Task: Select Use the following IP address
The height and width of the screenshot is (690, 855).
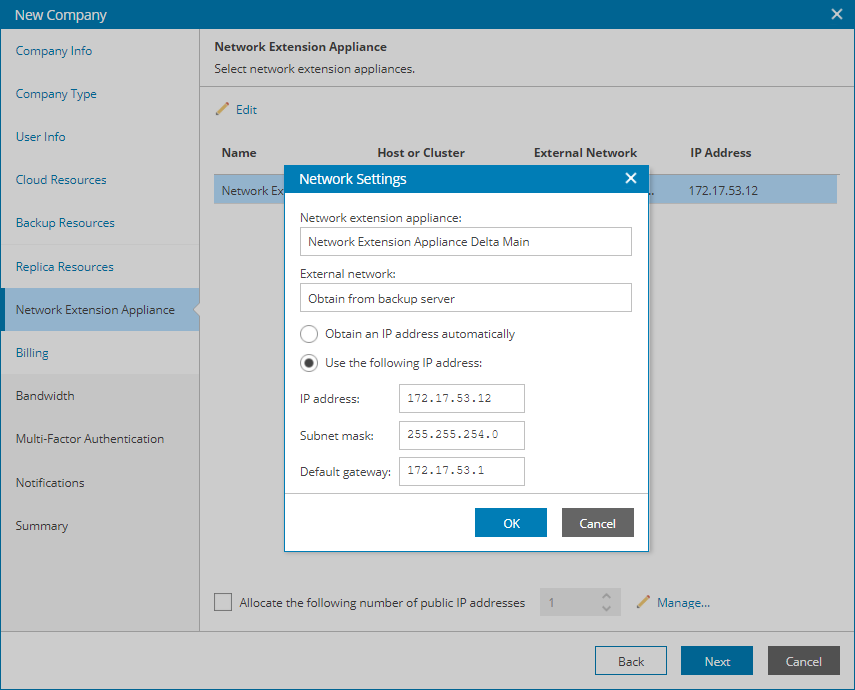Action: (309, 362)
